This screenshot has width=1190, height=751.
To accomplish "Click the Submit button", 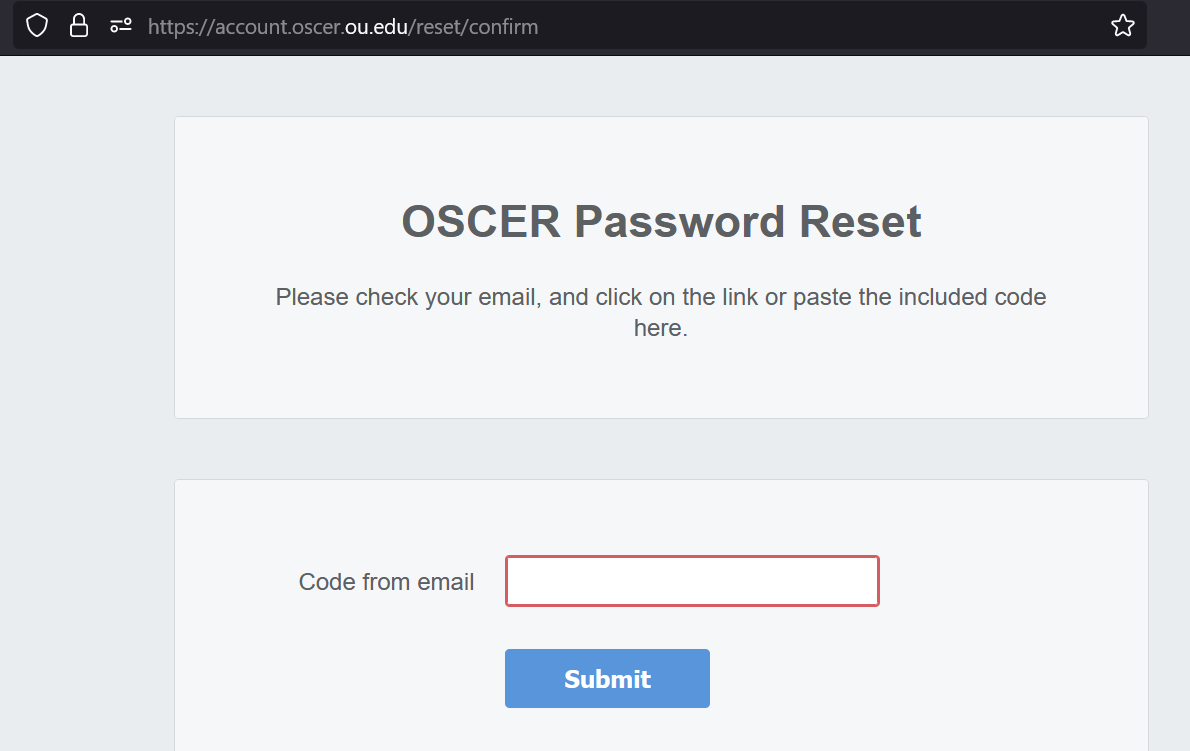I will coord(607,678).
